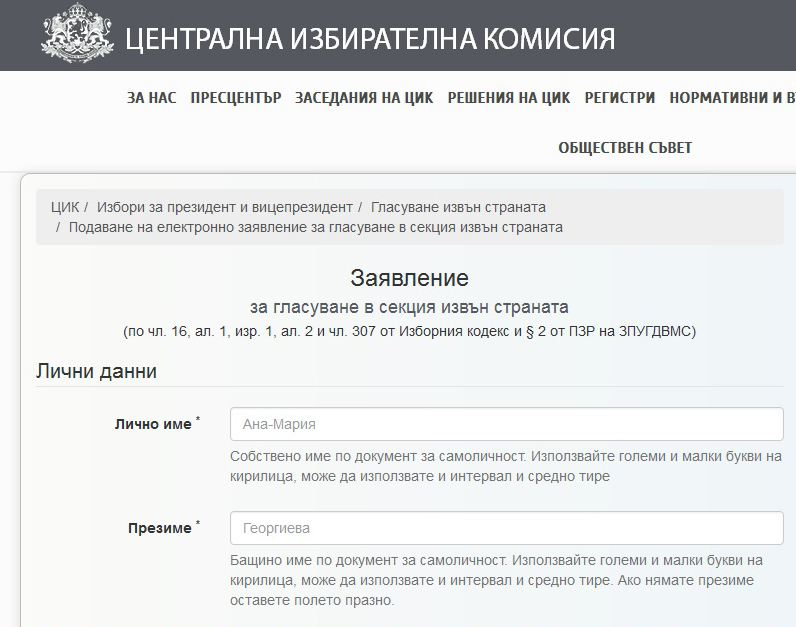Click the Презиме field label

pos(159,528)
